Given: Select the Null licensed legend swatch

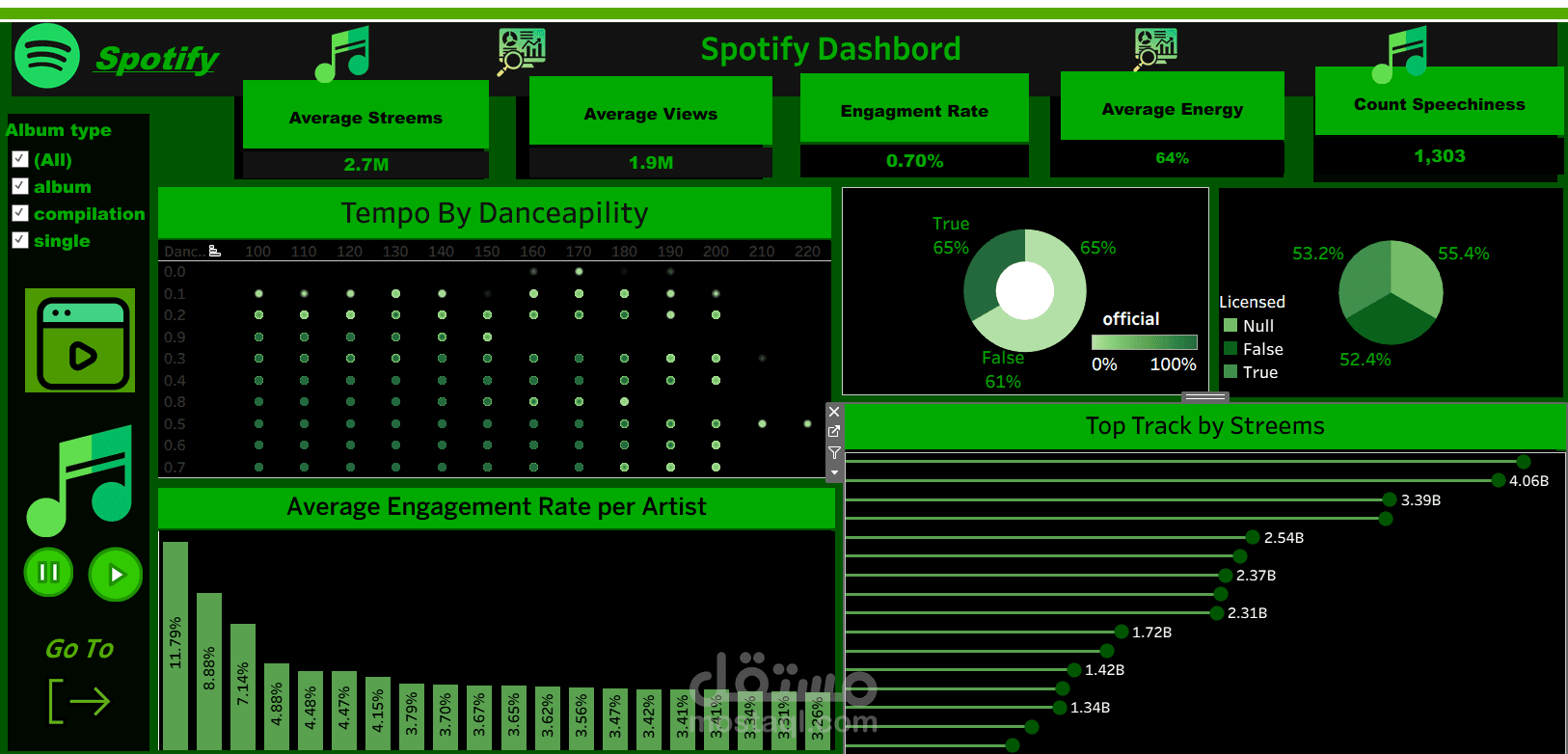Looking at the screenshot, I should [x=1230, y=325].
